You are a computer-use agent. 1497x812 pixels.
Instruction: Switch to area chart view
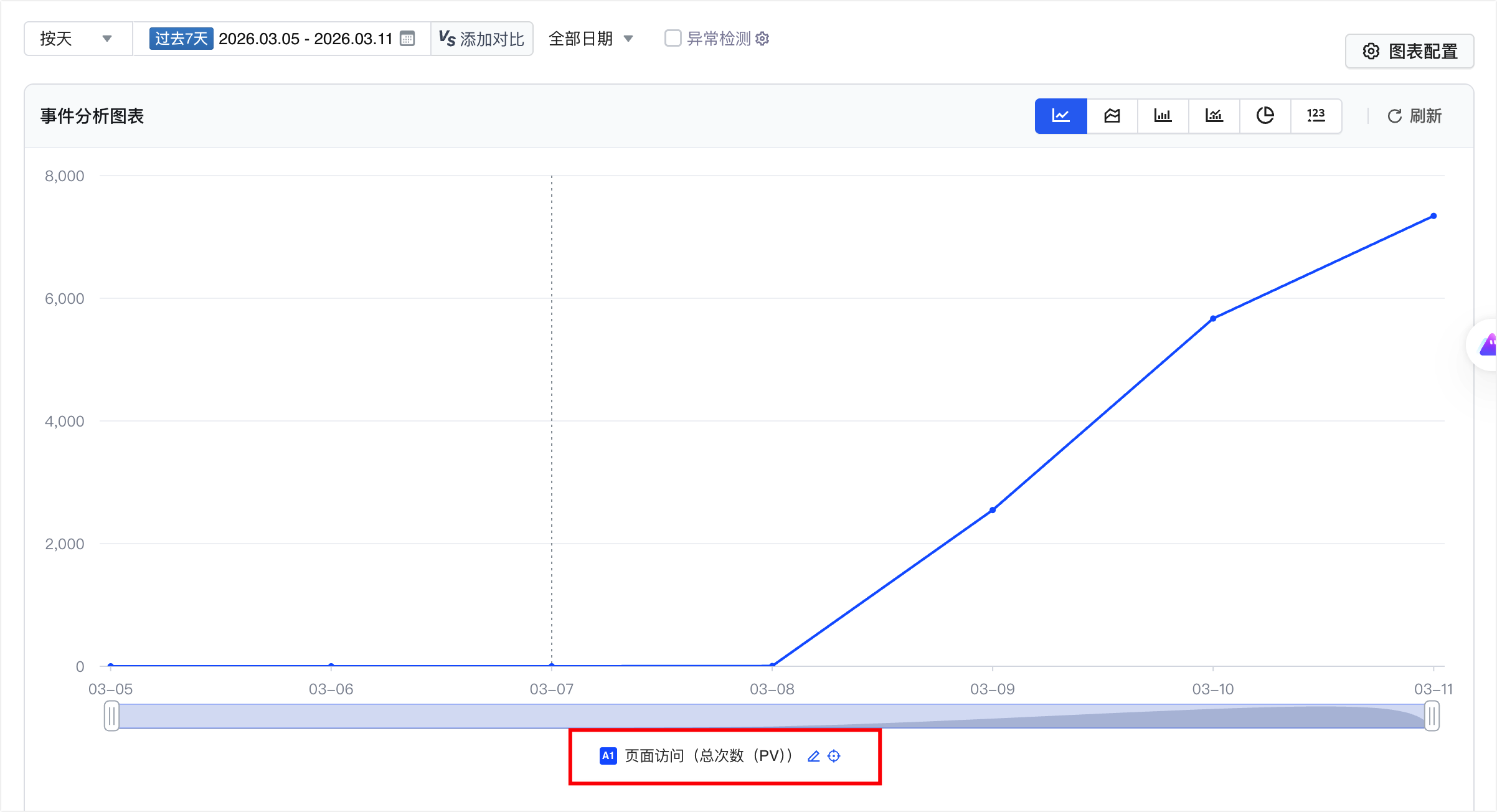[x=1112, y=116]
